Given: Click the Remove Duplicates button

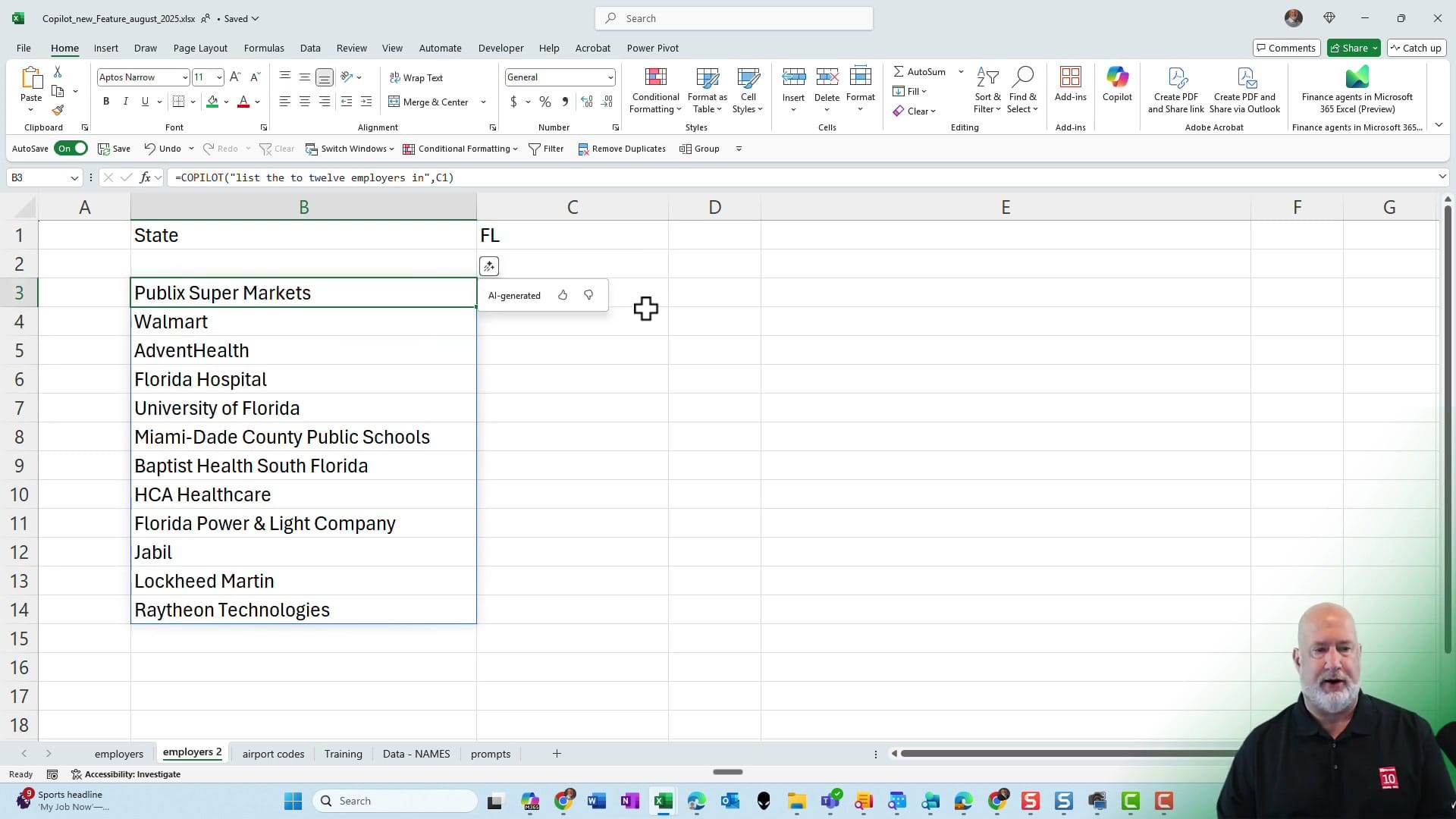Looking at the screenshot, I should [x=622, y=149].
